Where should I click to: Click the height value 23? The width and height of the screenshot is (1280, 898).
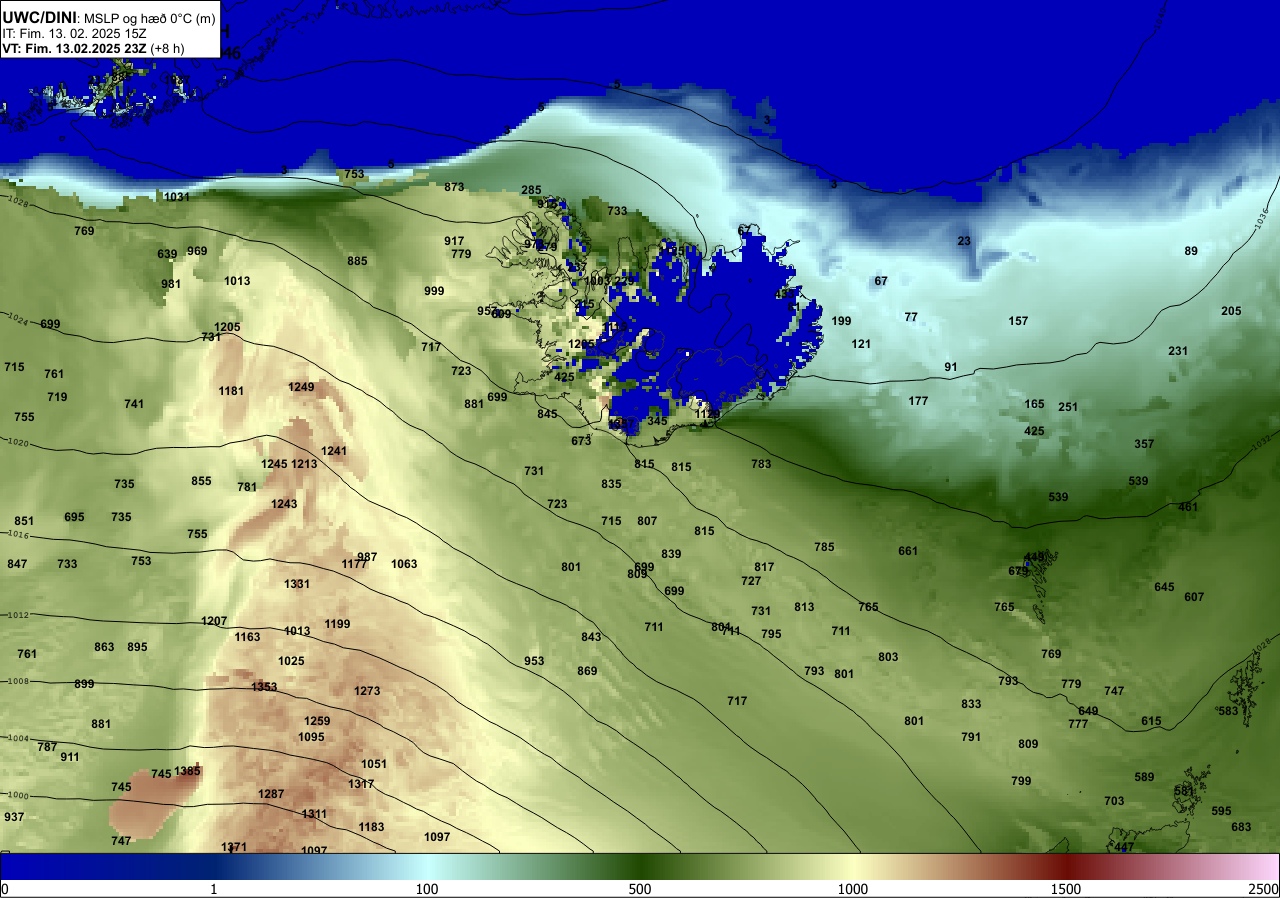click(x=964, y=241)
